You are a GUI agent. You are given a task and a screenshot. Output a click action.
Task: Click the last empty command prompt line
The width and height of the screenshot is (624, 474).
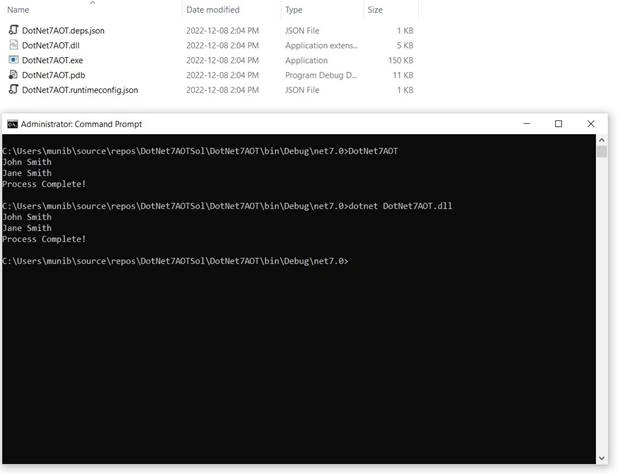click(175, 261)
